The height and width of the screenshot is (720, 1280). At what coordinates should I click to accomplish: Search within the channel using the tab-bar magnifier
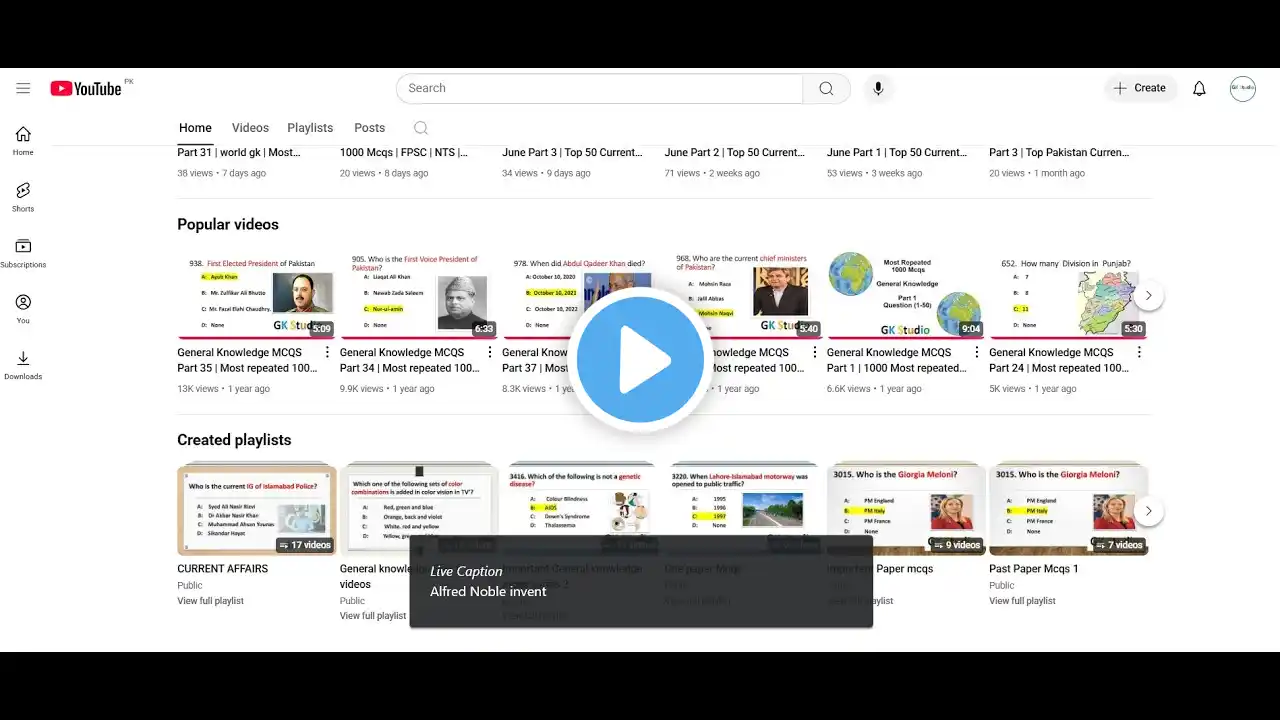tap(421, 128)
